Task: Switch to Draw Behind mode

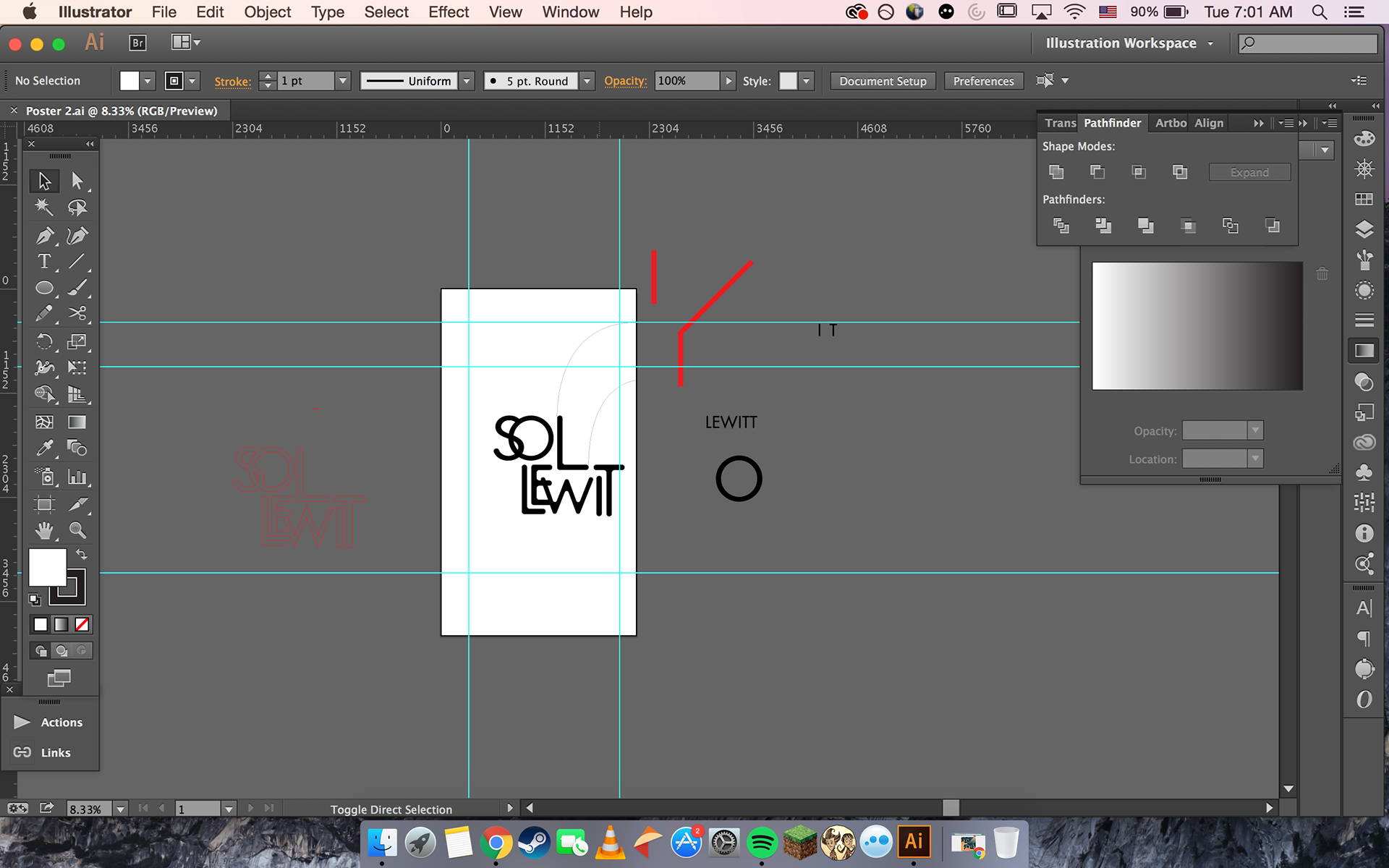Action: 61,651
